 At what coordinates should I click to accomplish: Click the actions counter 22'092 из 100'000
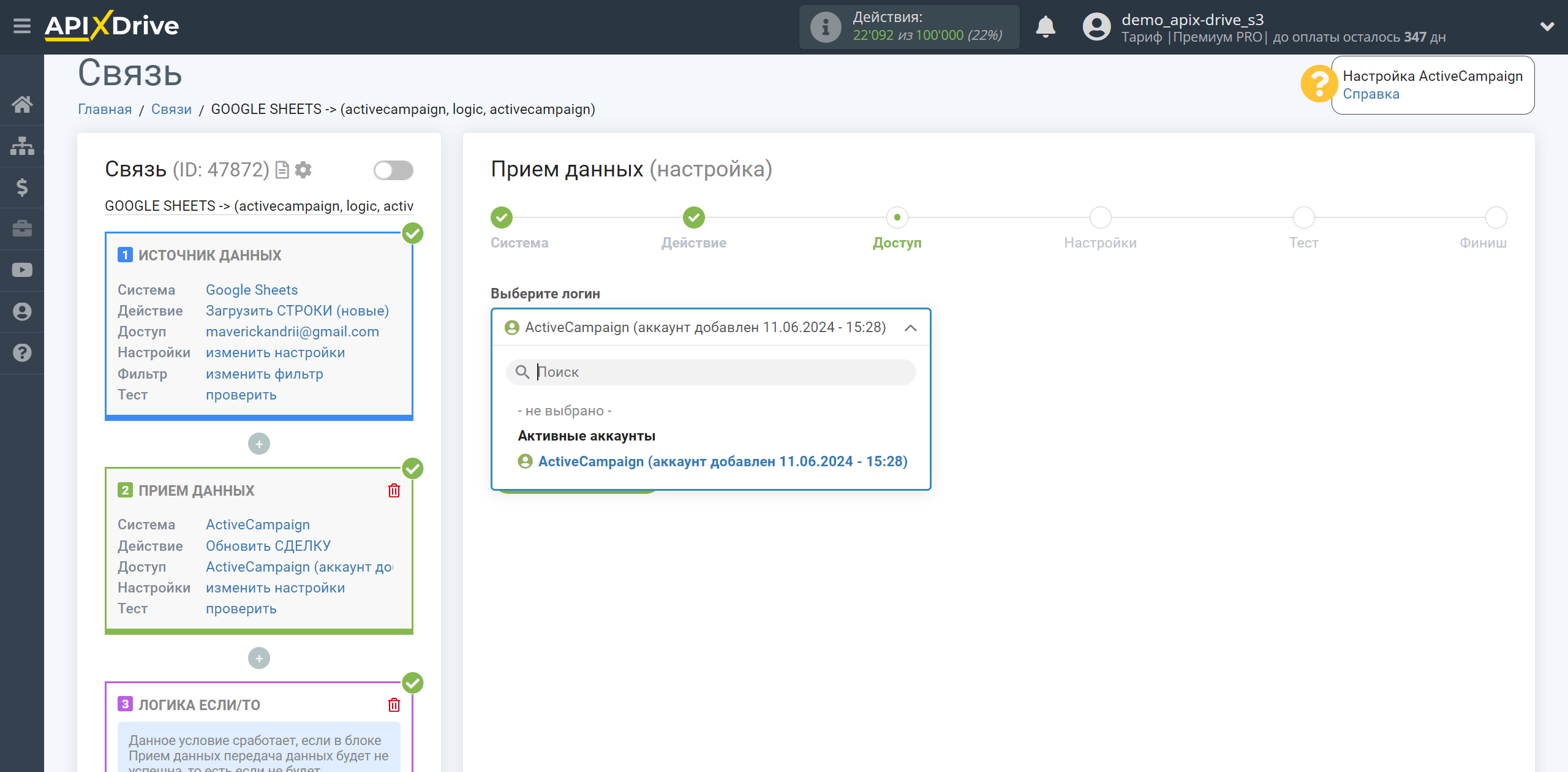tap(927, 36)
